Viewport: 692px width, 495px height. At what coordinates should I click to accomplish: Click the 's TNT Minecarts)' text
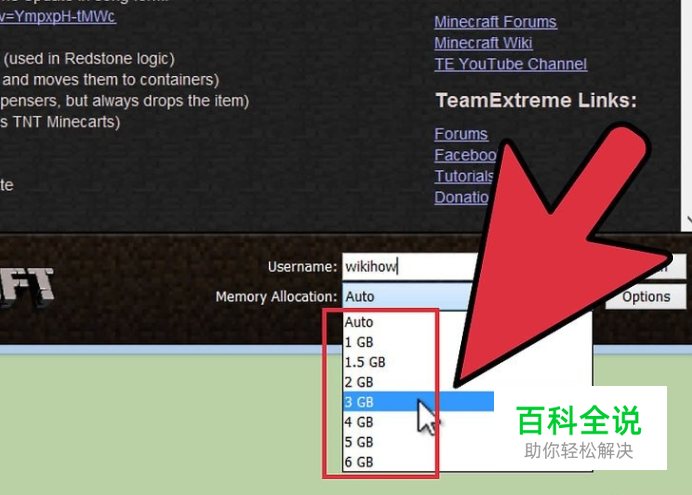click(x=60, y=121)
